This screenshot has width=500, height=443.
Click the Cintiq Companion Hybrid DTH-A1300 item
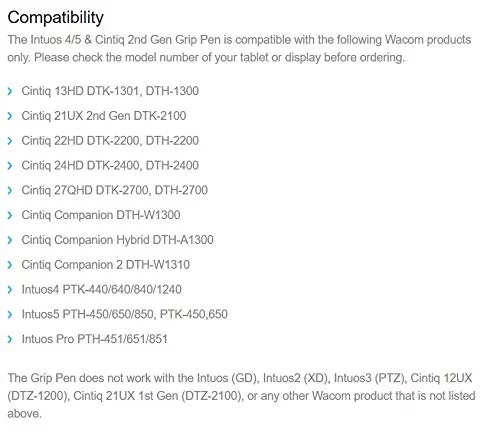[117, 240]
